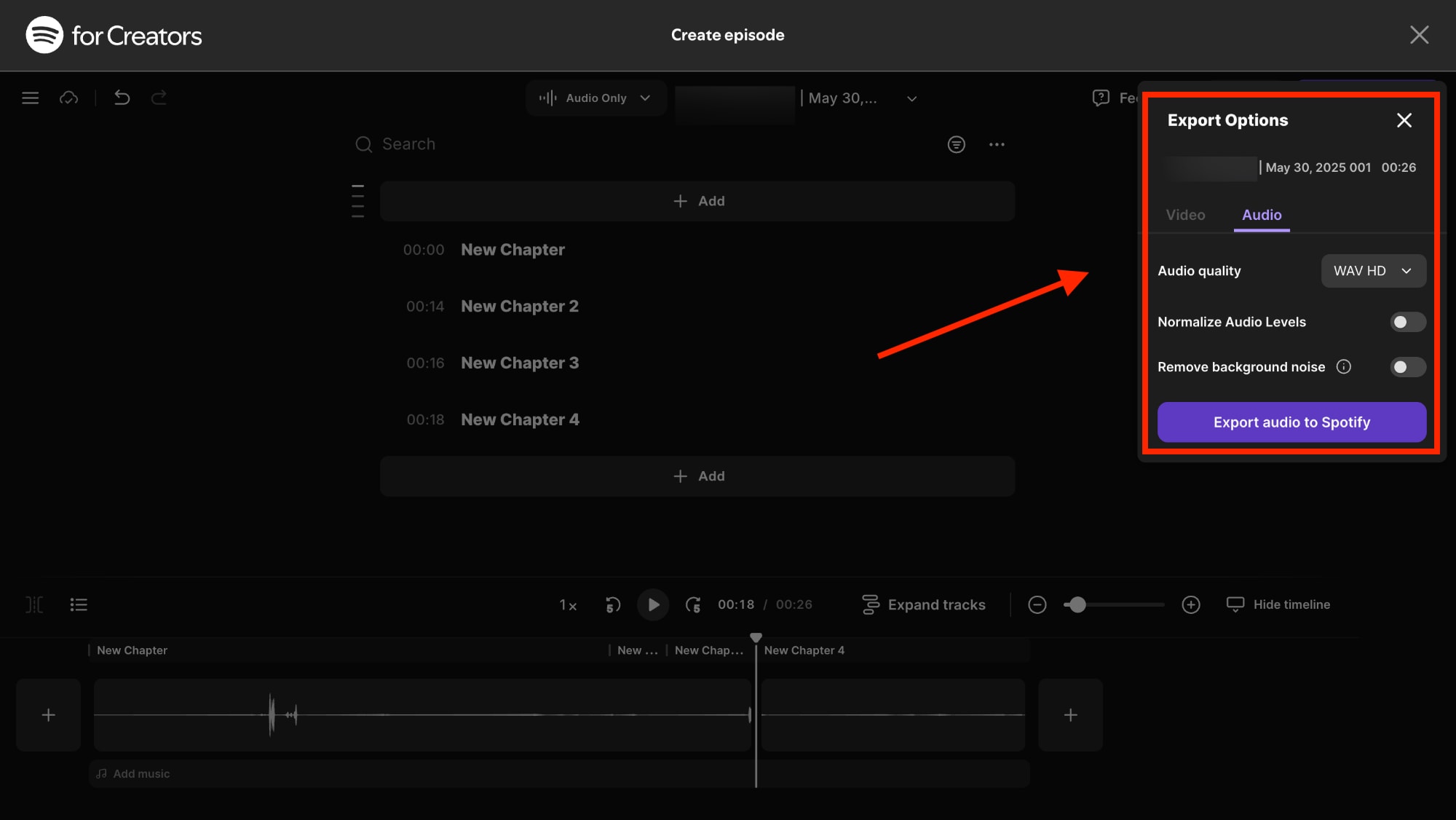
Task: Click the first New Chapter timeline label
Action: pyautogui.click(x=132, y=650)
